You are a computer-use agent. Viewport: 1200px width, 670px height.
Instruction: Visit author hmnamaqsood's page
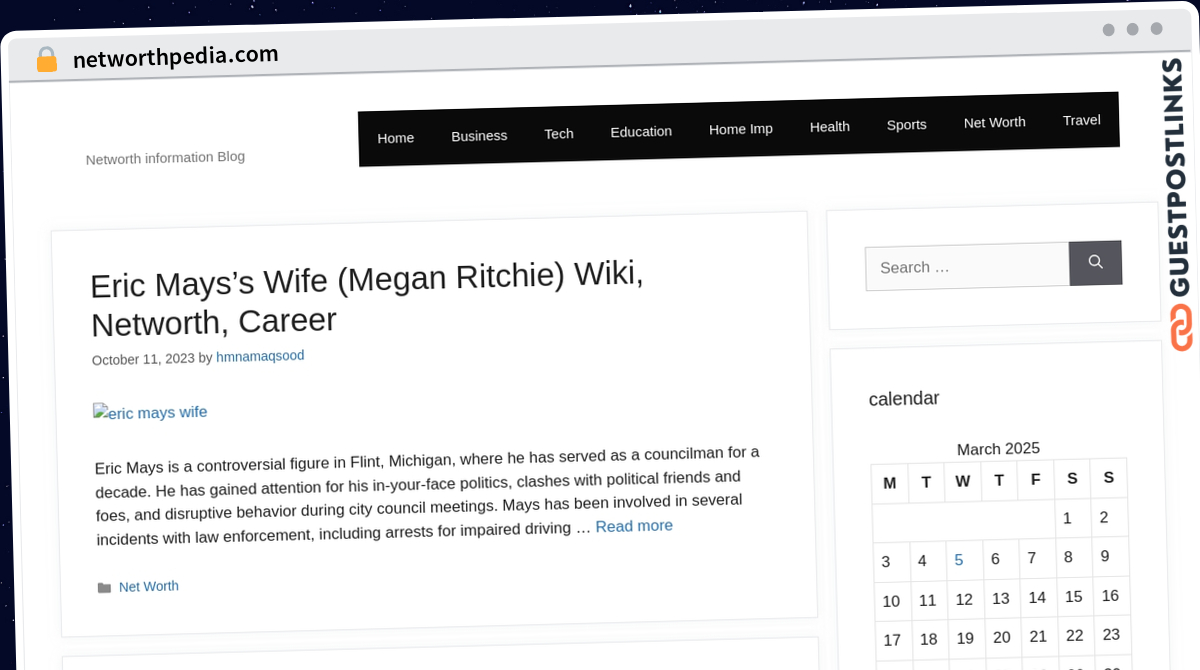[x=260, y=356]
